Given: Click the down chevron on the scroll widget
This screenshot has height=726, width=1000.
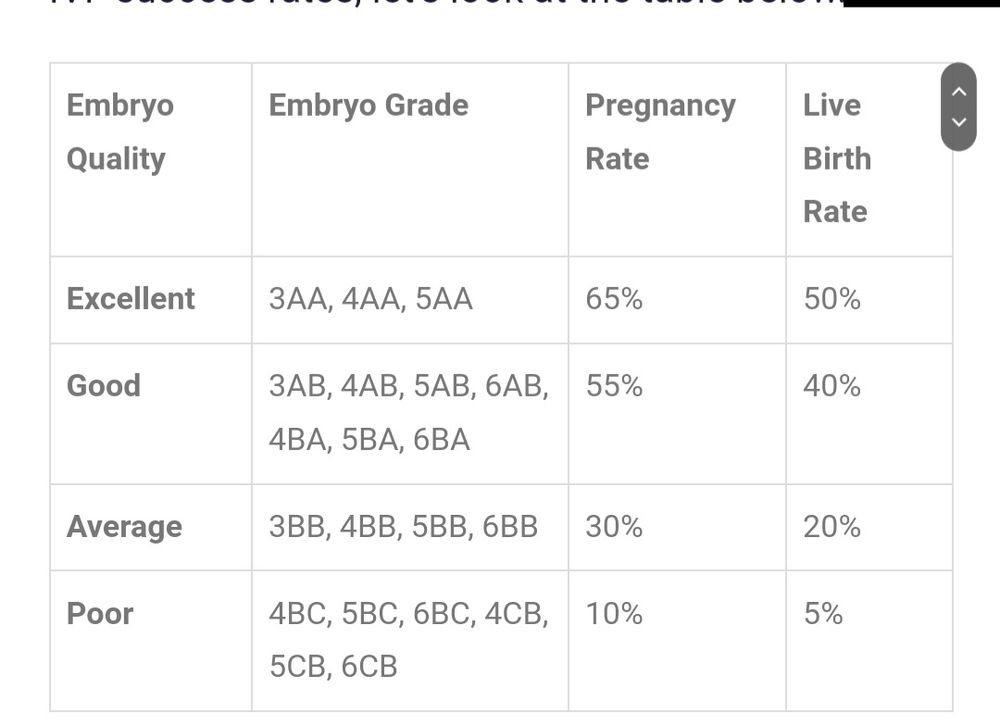Looking at the screenshot, I should point(959,123).
